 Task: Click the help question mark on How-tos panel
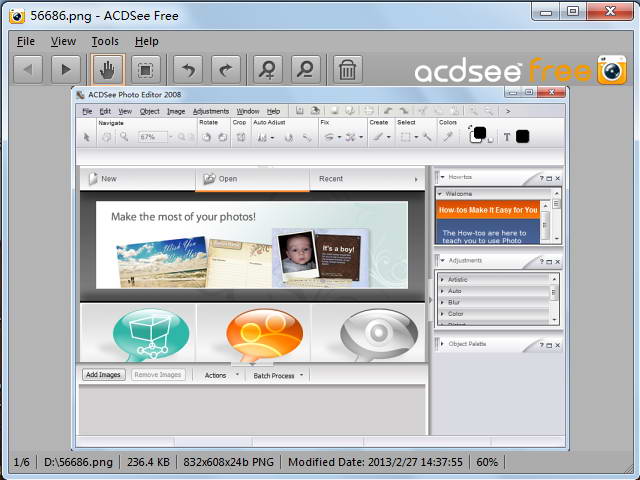point(542,178)
